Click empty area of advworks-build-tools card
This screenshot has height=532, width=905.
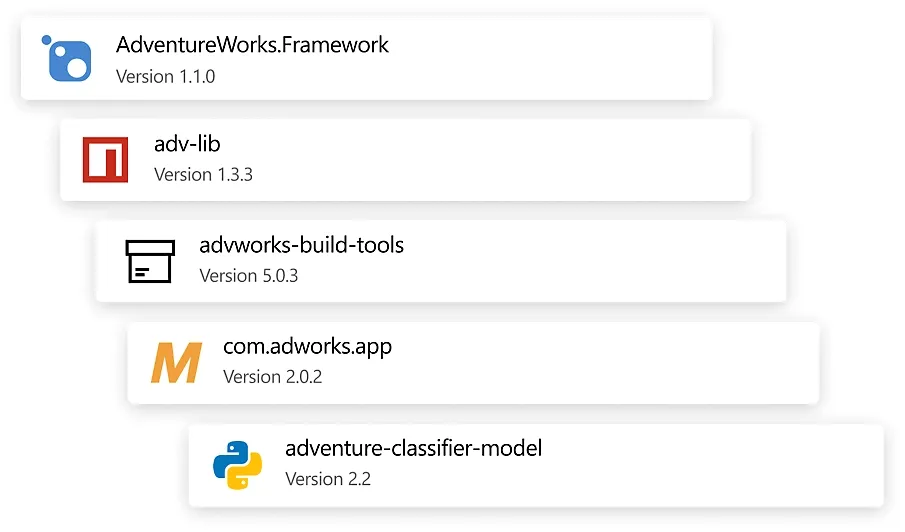point(600,261)
